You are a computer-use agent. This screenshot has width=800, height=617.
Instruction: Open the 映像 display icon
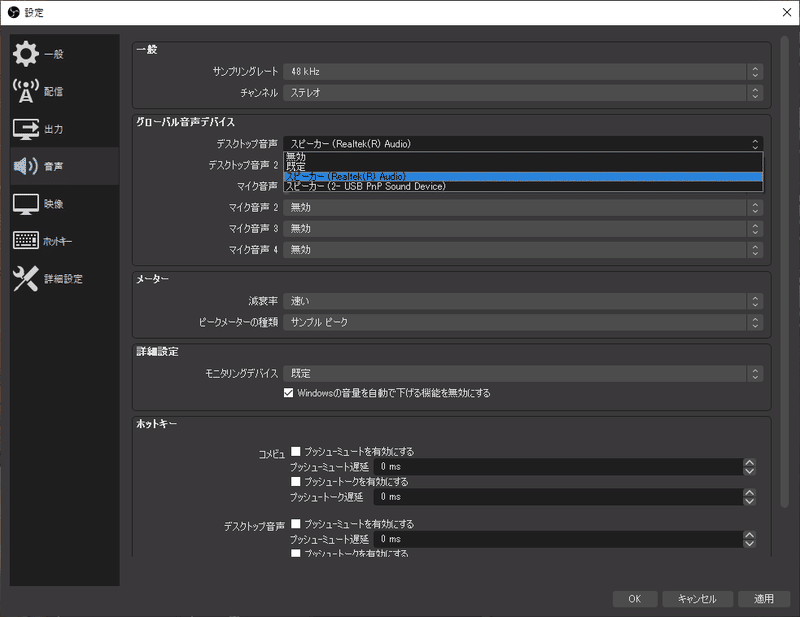tap(26, 204)
